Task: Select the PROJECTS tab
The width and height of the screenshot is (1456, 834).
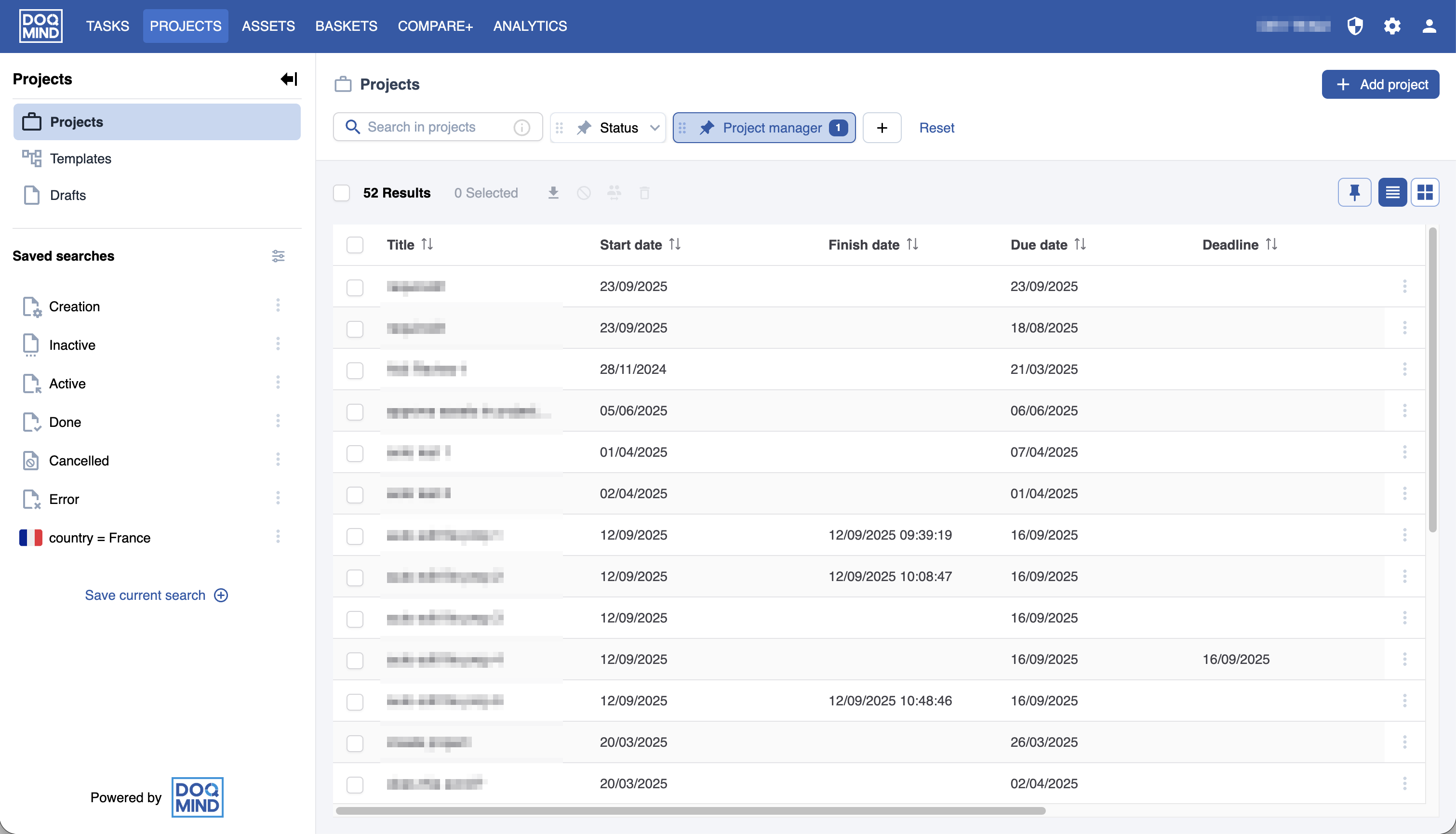Action: (186, 26)
